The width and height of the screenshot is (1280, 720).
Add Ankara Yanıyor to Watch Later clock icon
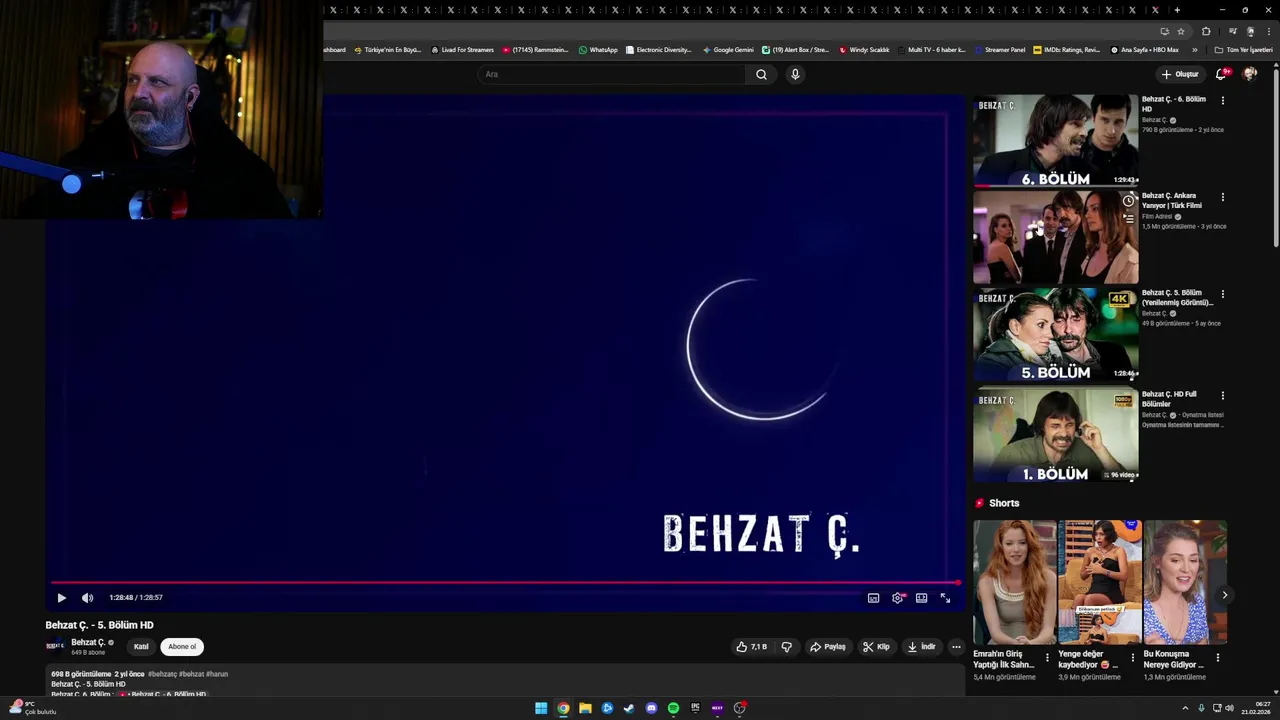pyautogui.click(x=1128, y=202)
